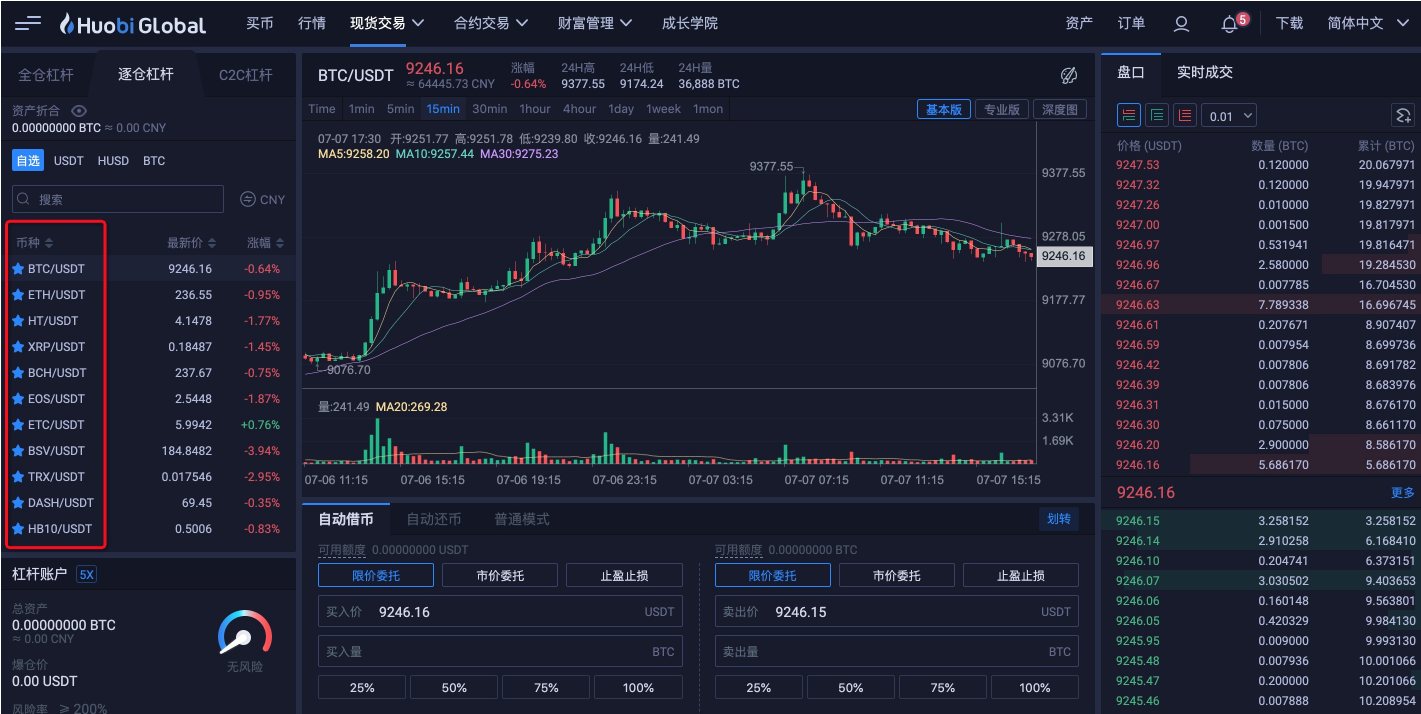
Task: Switch to the 全仓杠杆 tab
Action: (x=46, y=75)
